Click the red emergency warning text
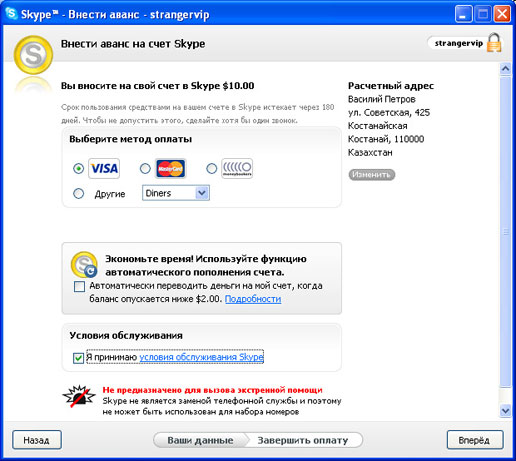The height and width of the screenshot is (461, 516). pos(212,390)
